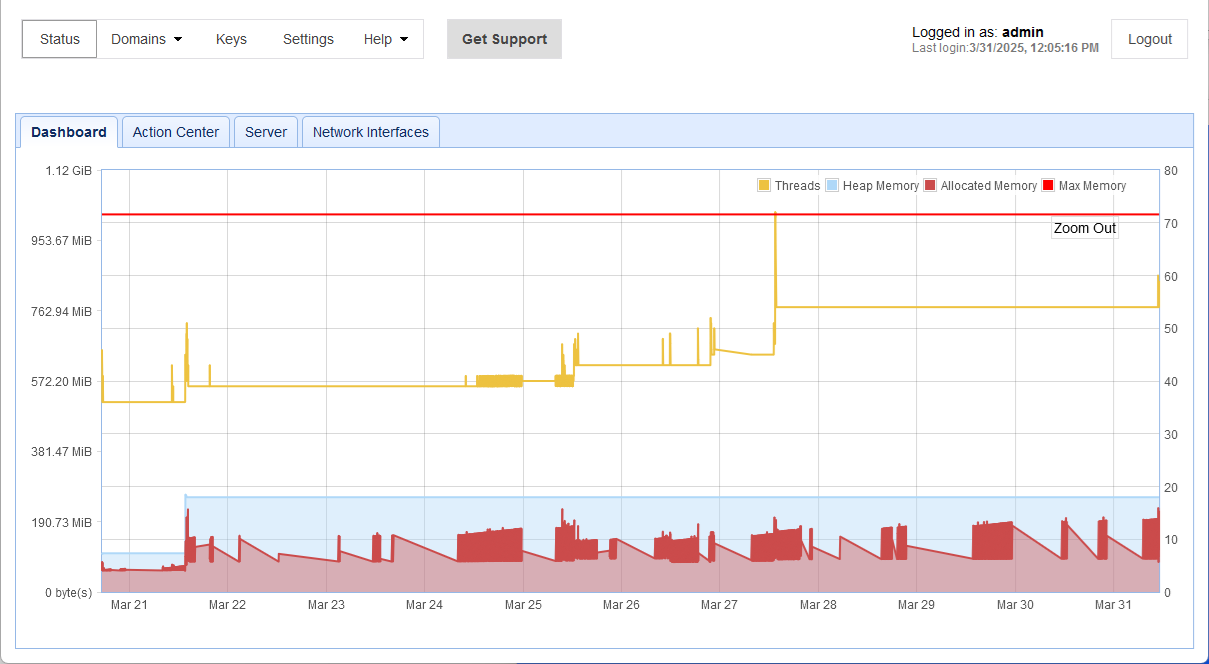This screenshot has height=664, width=1209.
Task: Switch to the Action Center tab
Action: (x=176, y=132)
